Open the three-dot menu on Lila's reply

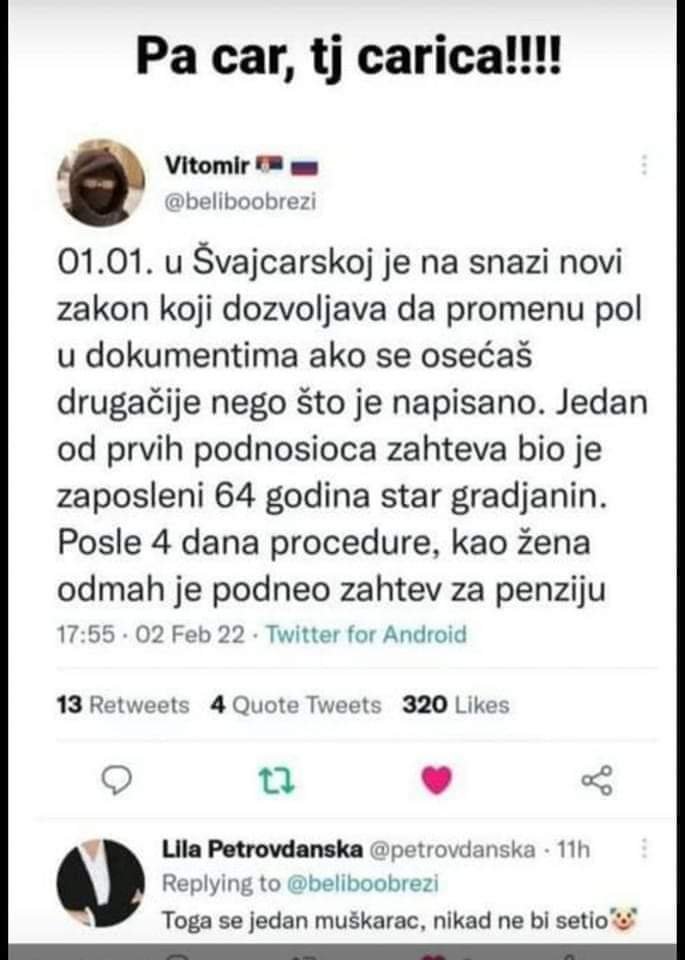pos(644,849)
